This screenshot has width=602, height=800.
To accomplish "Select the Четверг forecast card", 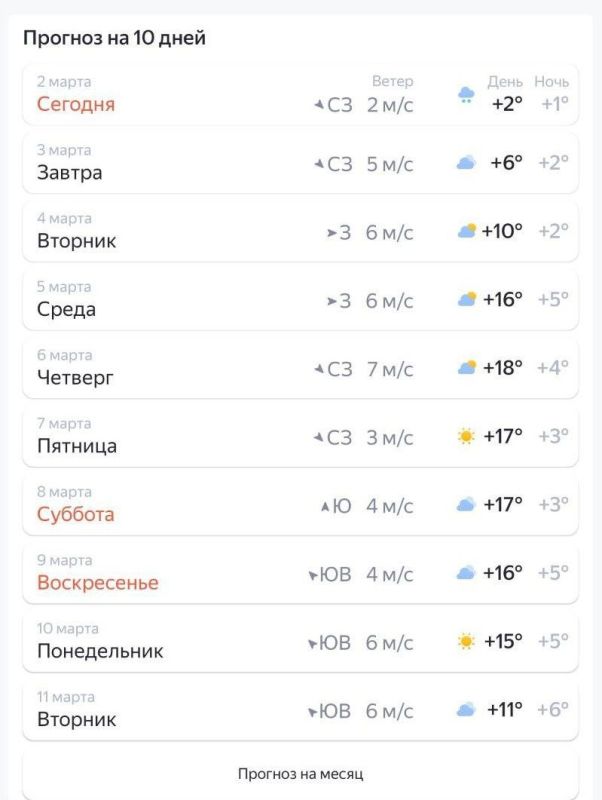I will point(300,368).
